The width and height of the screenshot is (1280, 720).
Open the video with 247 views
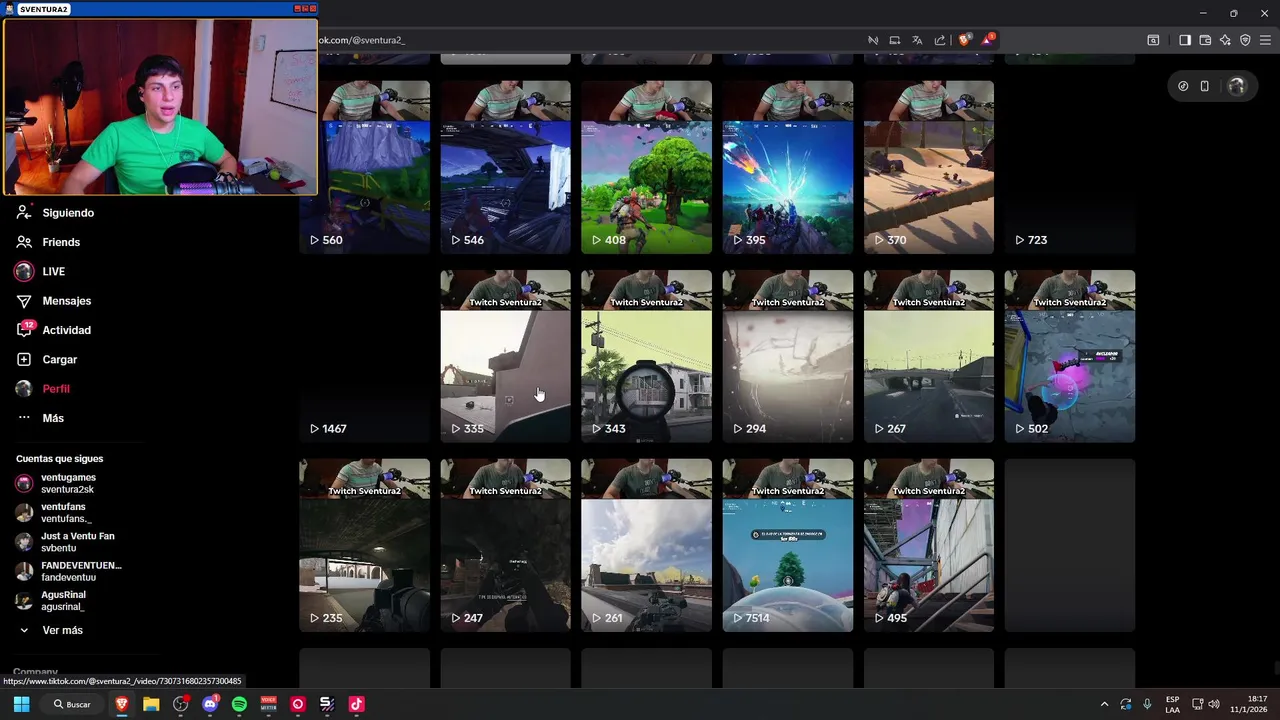pos(505,545)
